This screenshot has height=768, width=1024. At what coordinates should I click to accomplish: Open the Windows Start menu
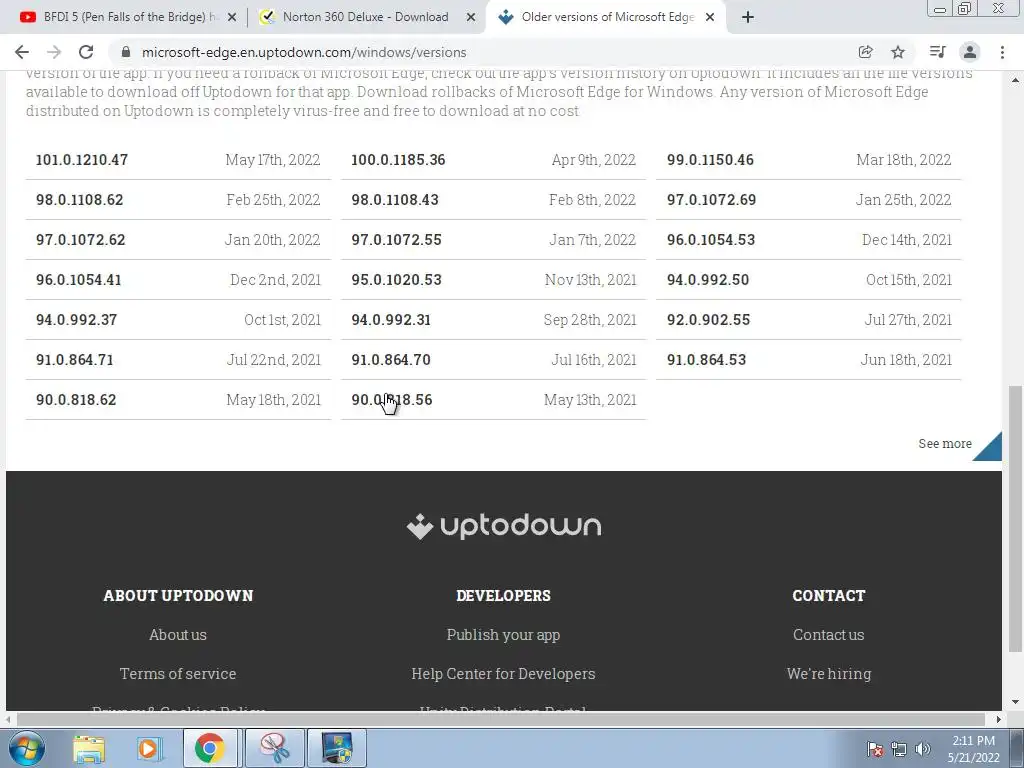click(26, 748)
